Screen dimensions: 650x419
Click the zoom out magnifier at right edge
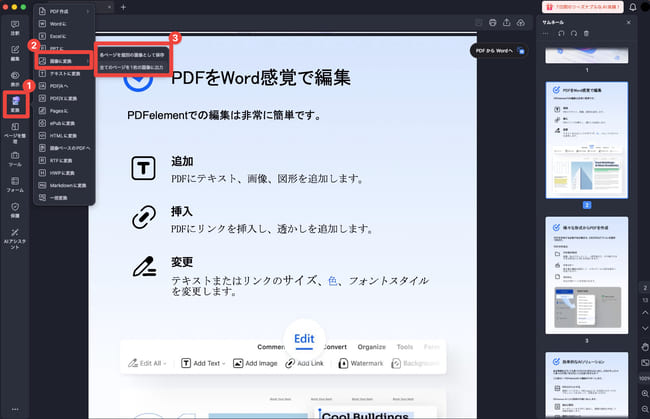point(645,409)
